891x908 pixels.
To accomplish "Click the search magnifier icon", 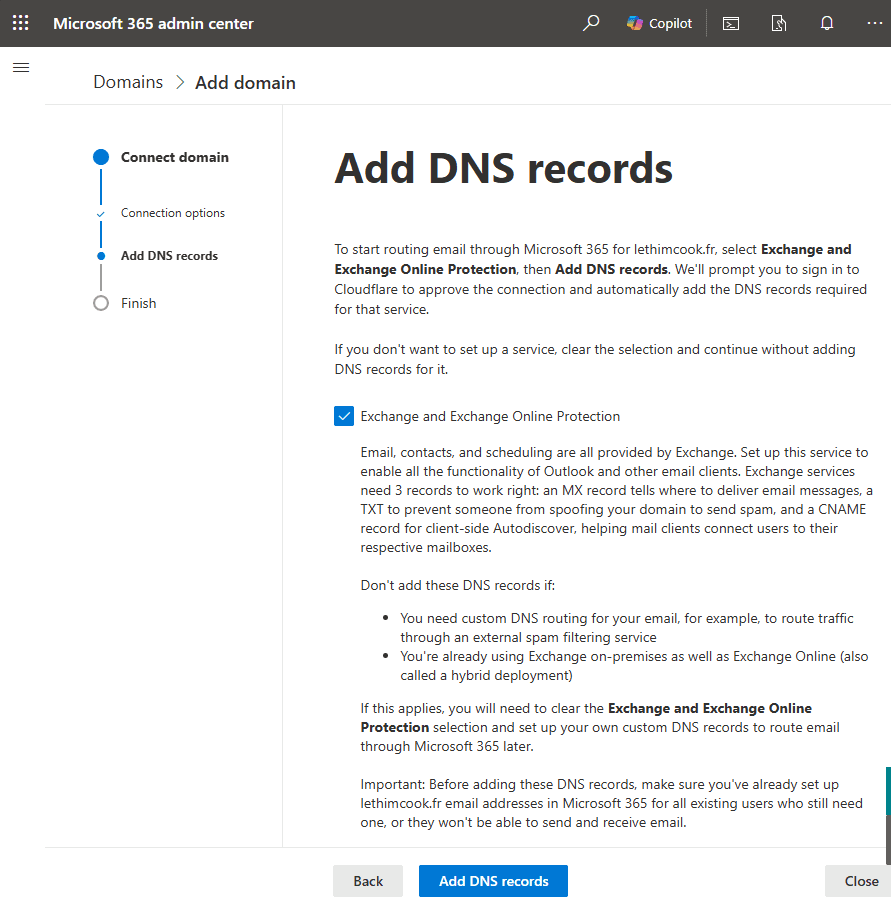I will point(591,23).
